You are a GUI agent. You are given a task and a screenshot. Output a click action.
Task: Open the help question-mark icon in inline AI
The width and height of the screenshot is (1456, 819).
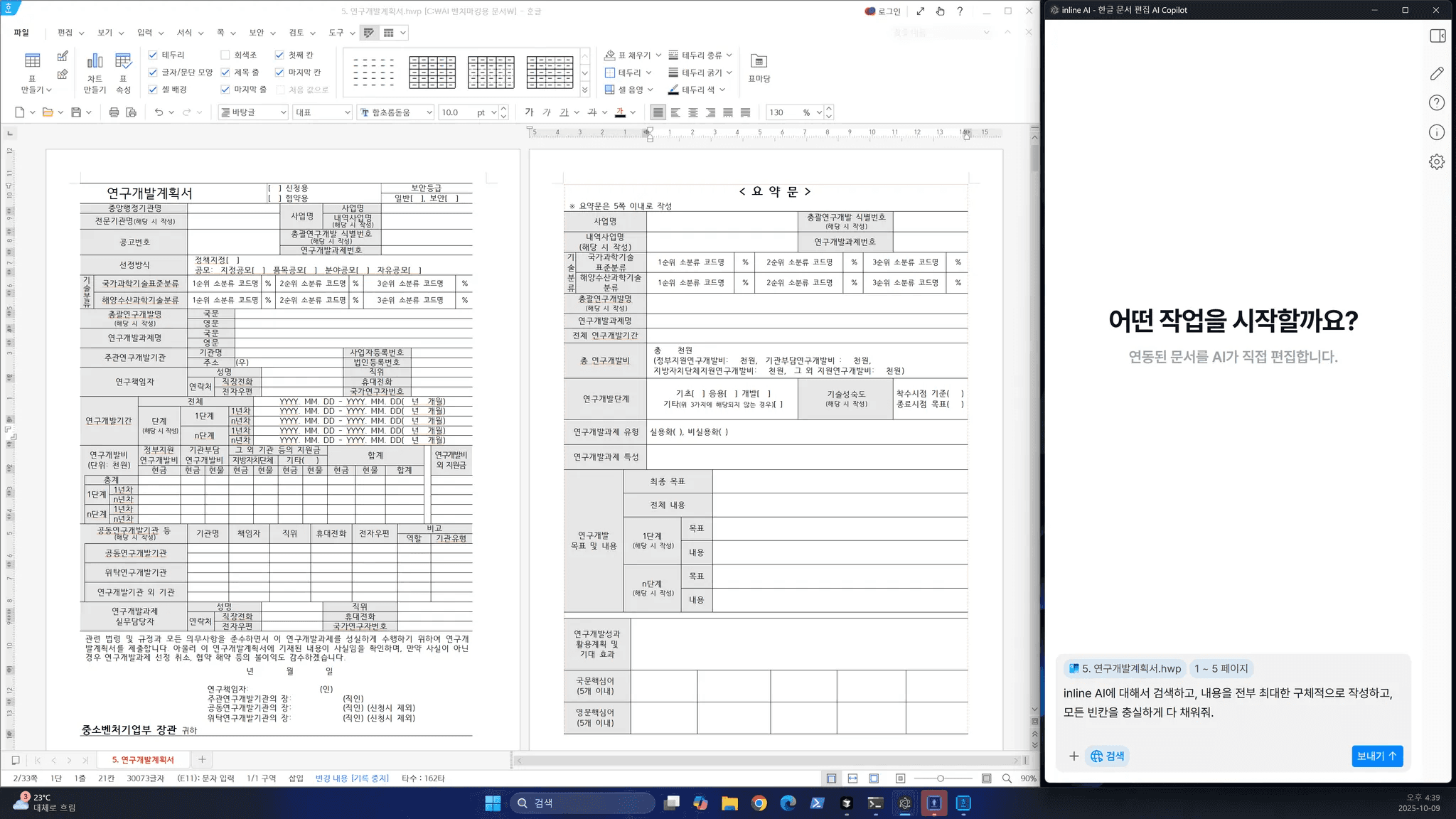tap(1437, 103)
